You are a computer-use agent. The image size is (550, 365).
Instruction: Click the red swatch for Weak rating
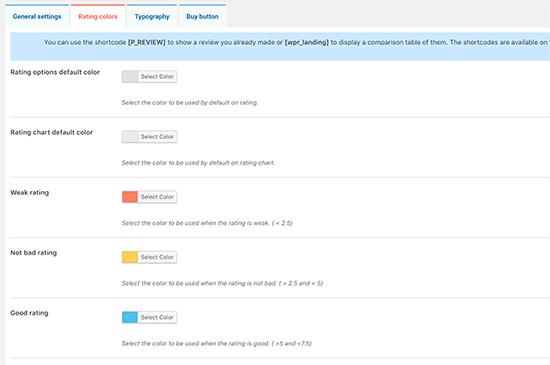[x=130, y=197]
